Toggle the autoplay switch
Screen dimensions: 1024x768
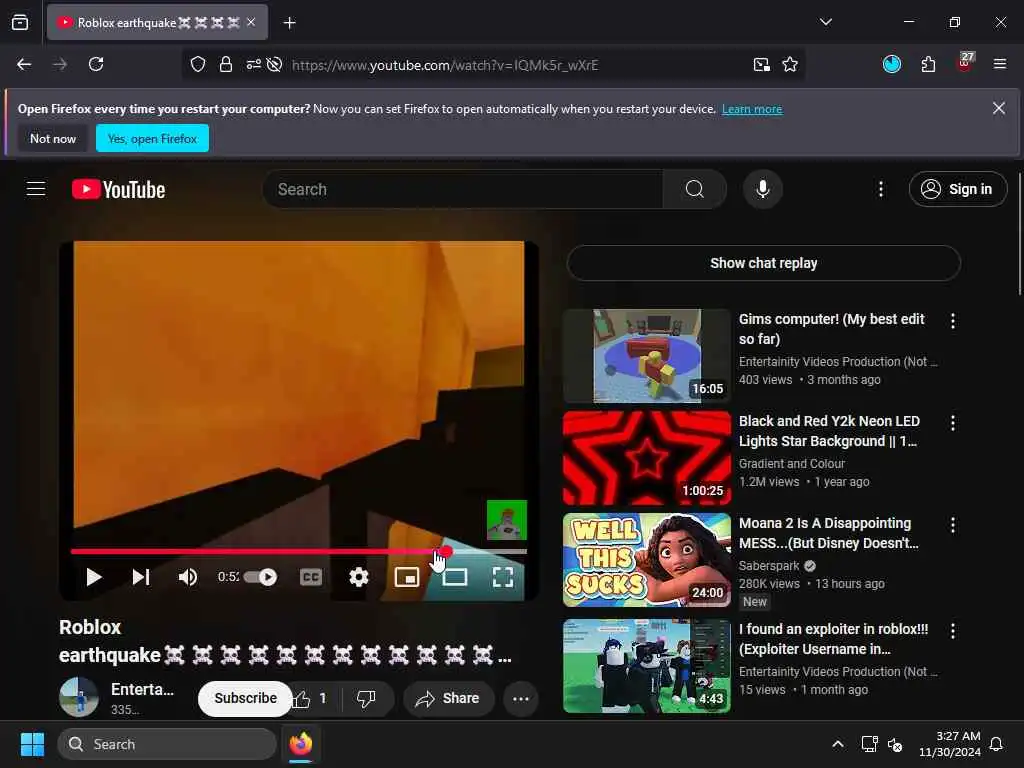pos(260,577)
